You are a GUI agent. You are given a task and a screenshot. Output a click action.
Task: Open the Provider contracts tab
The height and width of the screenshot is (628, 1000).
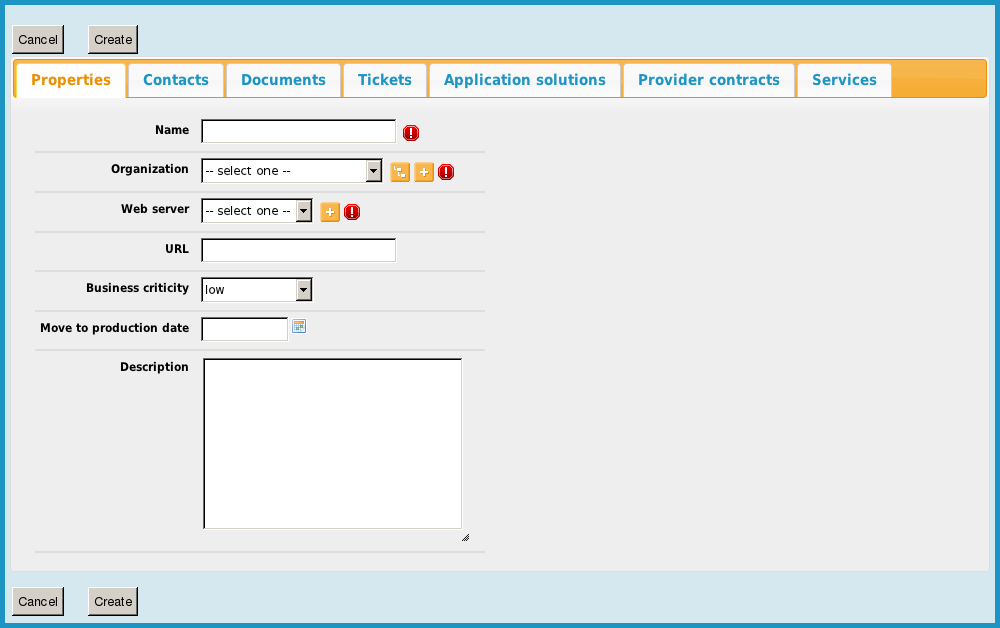709,80
